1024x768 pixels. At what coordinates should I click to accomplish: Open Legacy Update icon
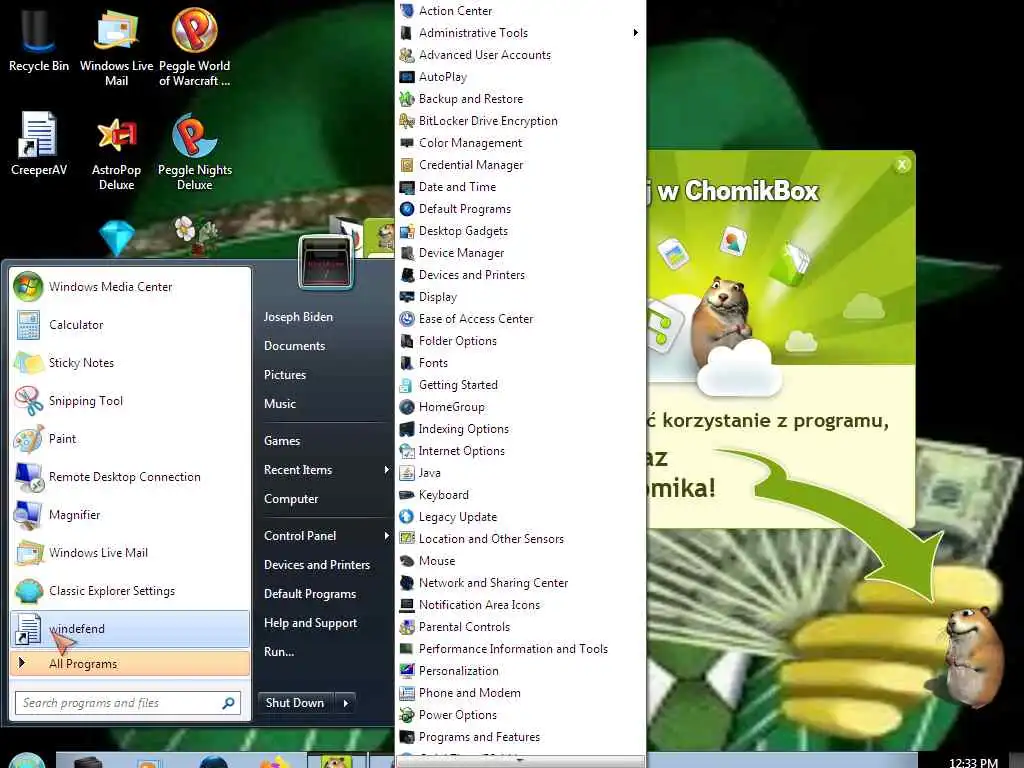click(407, 517)
